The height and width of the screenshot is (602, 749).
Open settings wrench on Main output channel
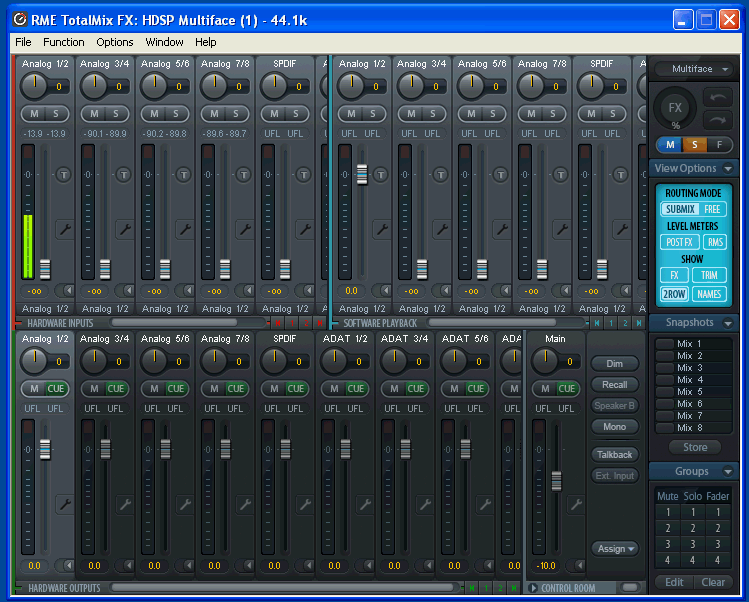pos(576,504)
